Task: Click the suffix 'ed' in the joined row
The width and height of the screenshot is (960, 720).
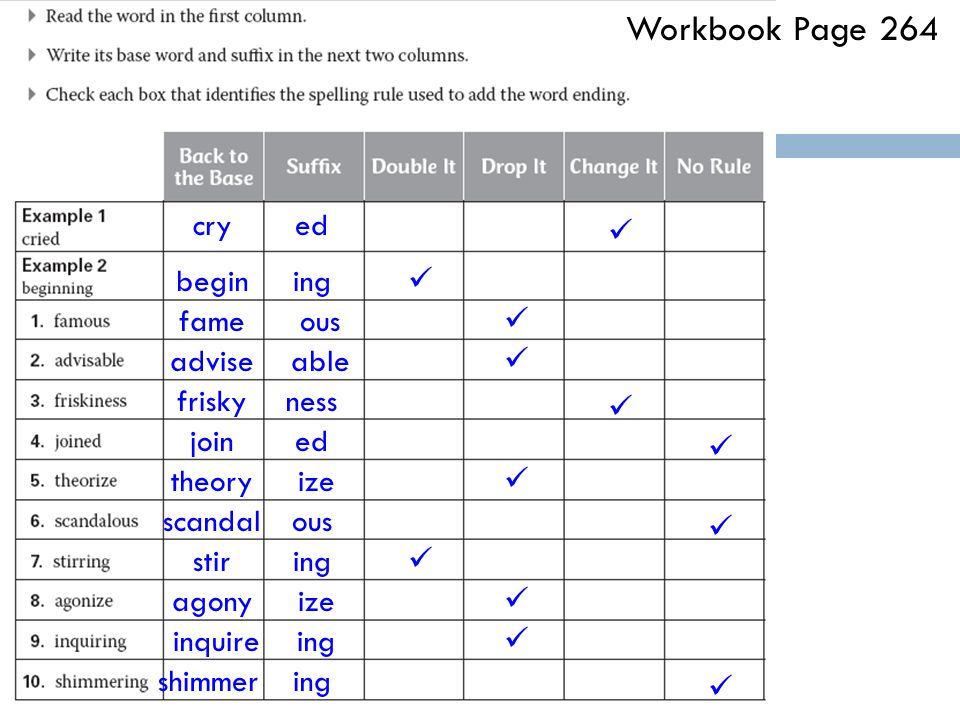Action: [311, 442]
